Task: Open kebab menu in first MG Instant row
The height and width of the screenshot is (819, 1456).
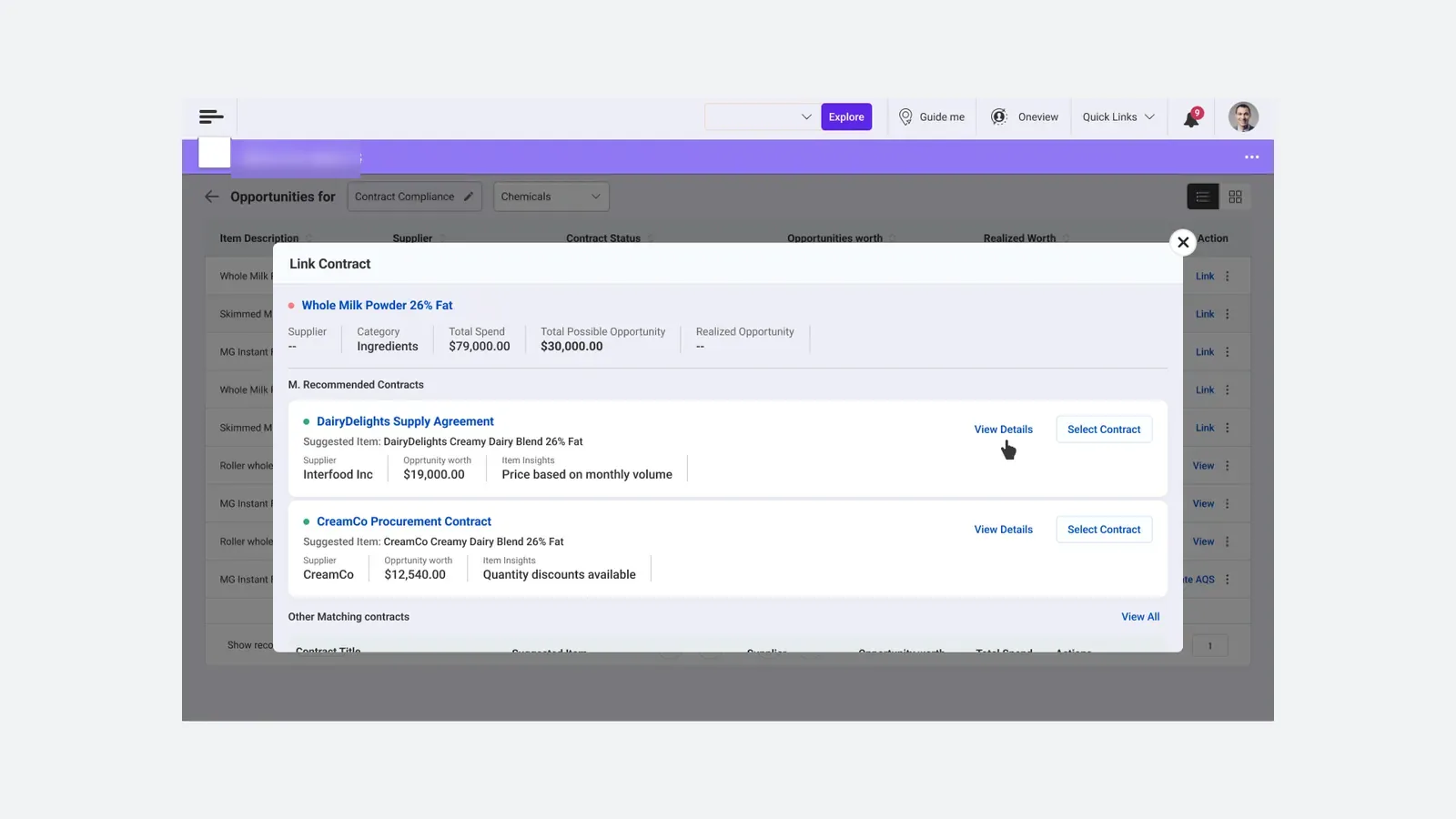Action: click(1228, 352)
